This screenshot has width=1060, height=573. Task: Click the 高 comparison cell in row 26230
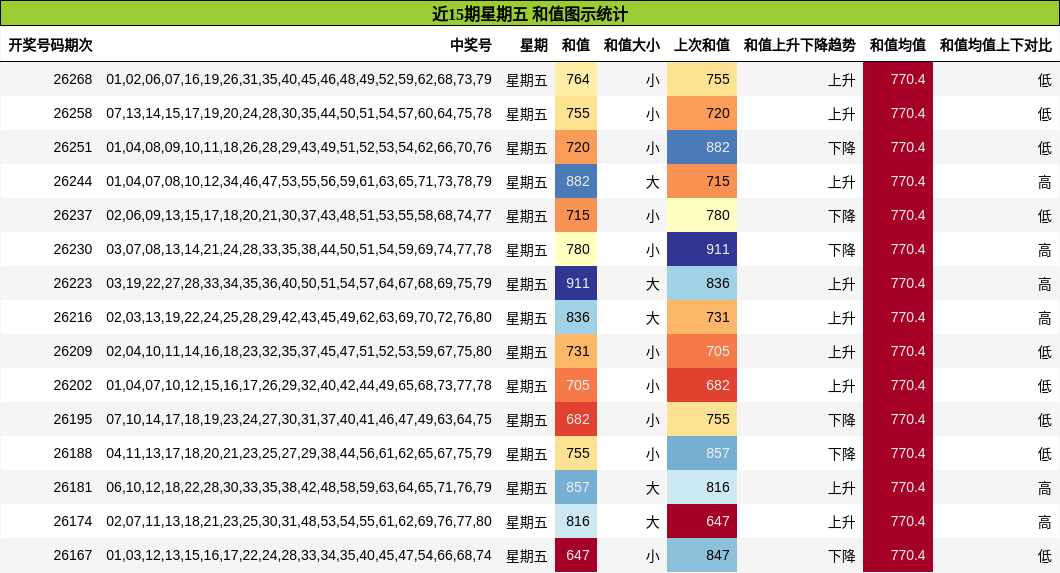coord(1044,250)
